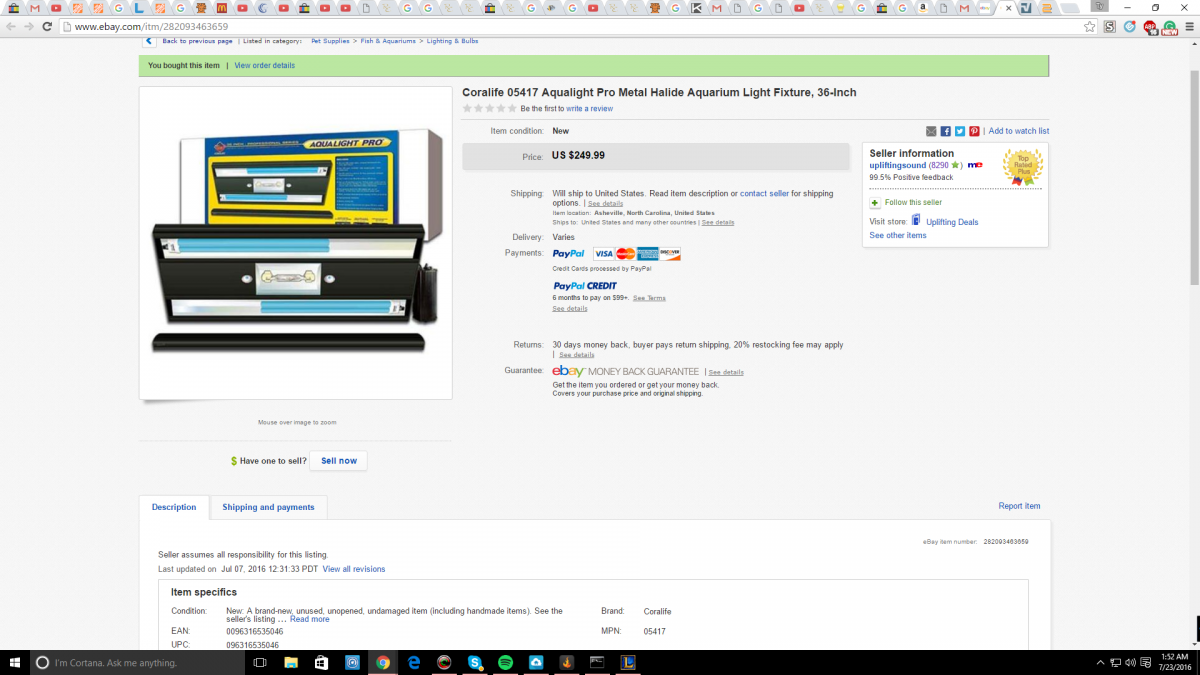Share listing via email envelope icon
Viewport: 1200px width, 675px height.
click(x=932, y=131)
